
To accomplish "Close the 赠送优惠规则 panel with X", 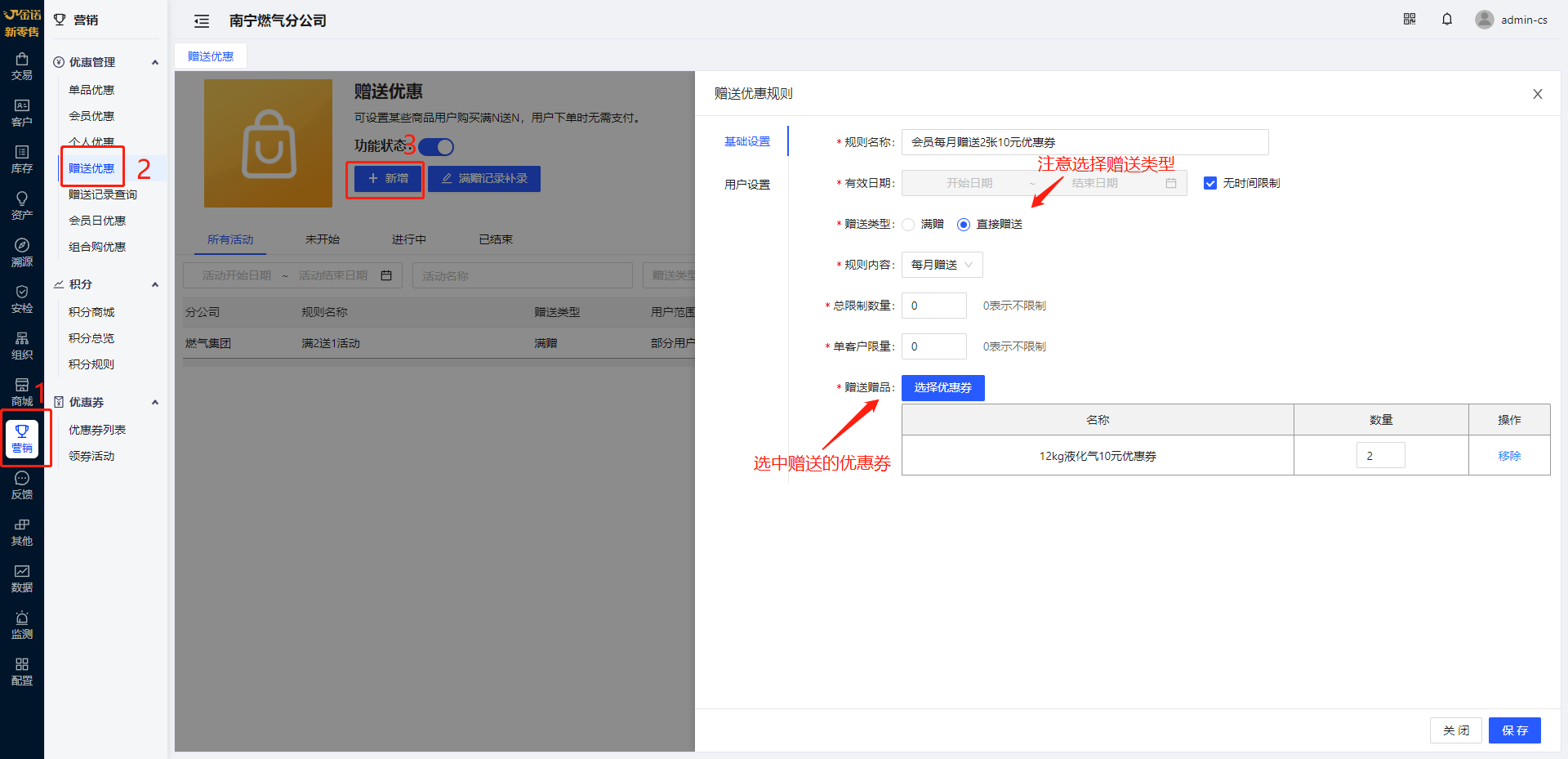I will point(1538,94).
